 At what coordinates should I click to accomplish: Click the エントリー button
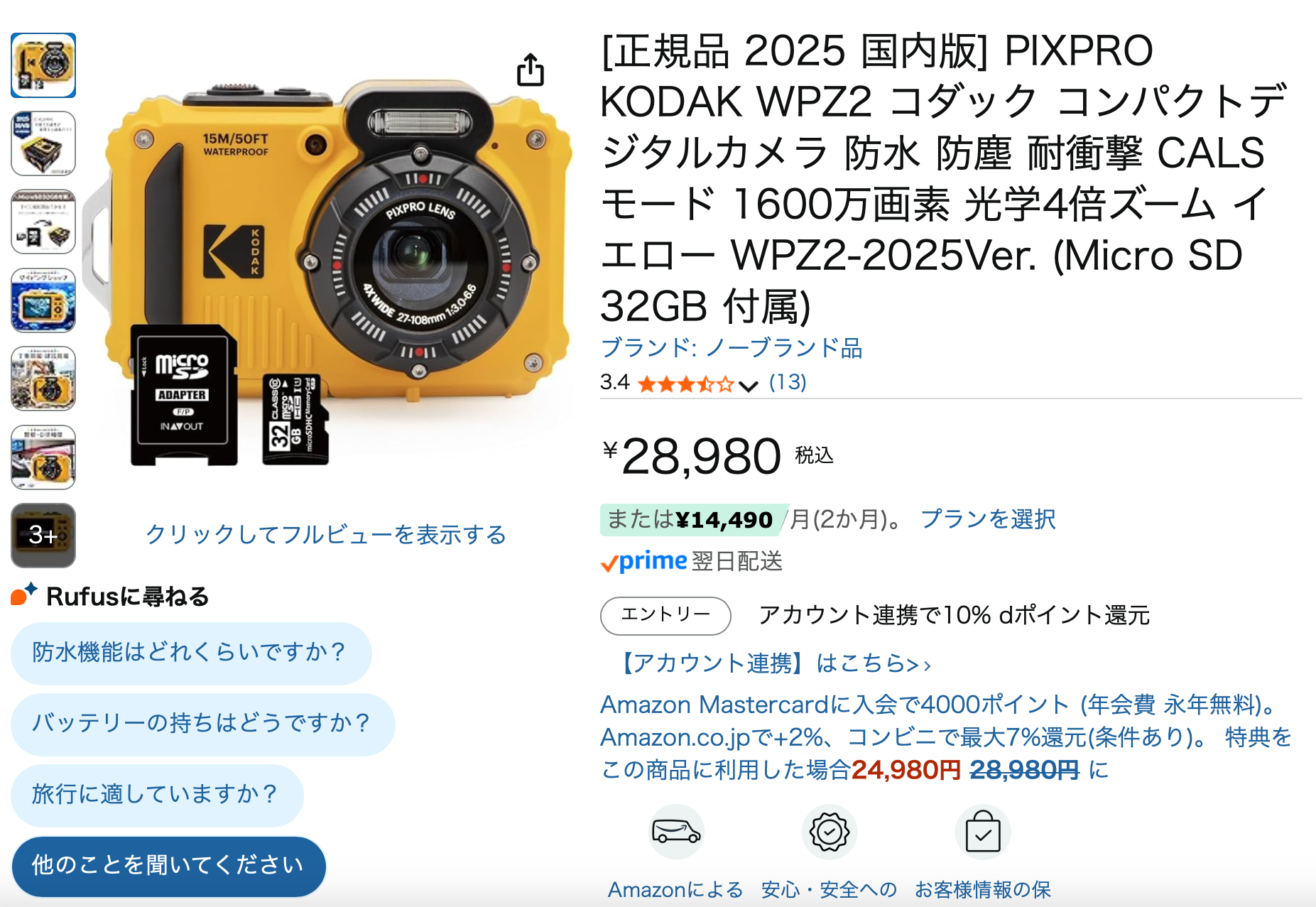pos(665,615)
